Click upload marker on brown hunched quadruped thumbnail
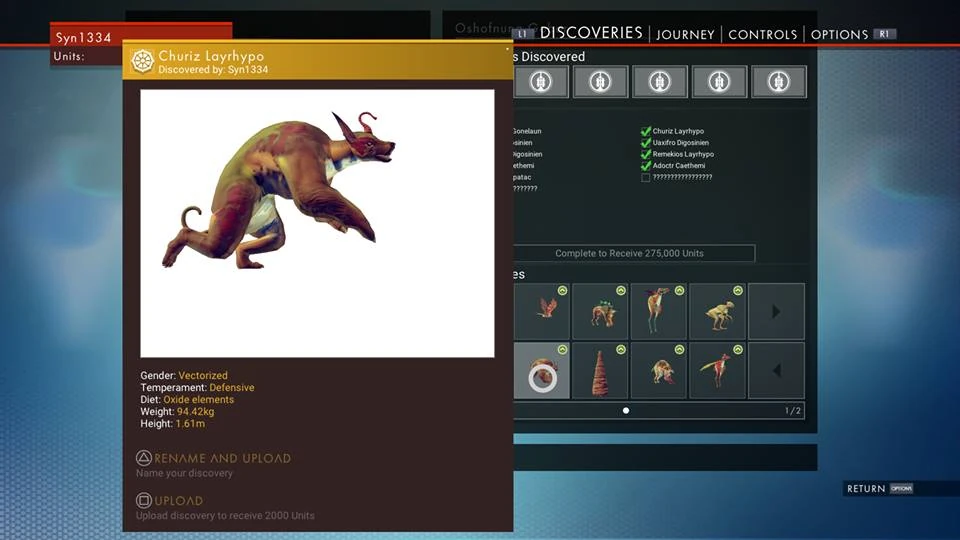960x540 pixels. coord(679,350)
